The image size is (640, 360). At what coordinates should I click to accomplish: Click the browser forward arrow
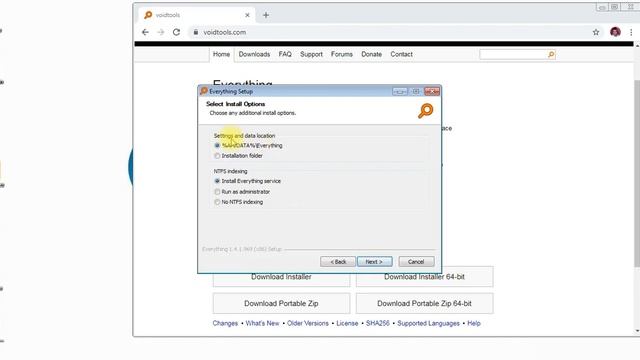pyautogui.click(x=161, y=32)
